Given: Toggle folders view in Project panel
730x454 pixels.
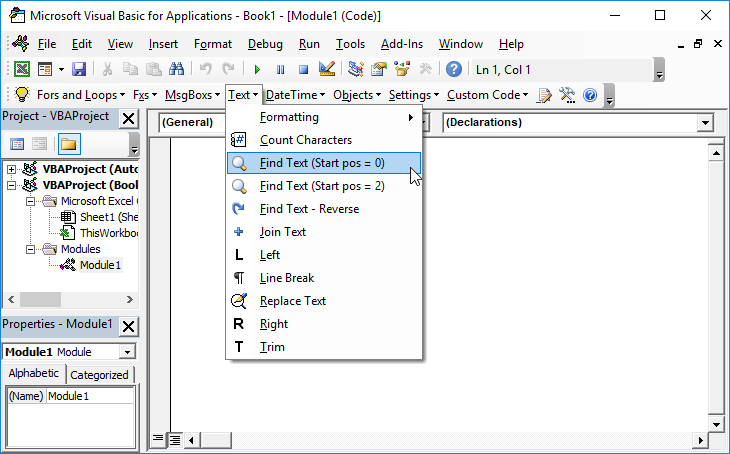Looking at the screenshot, I should pos(68,145).
